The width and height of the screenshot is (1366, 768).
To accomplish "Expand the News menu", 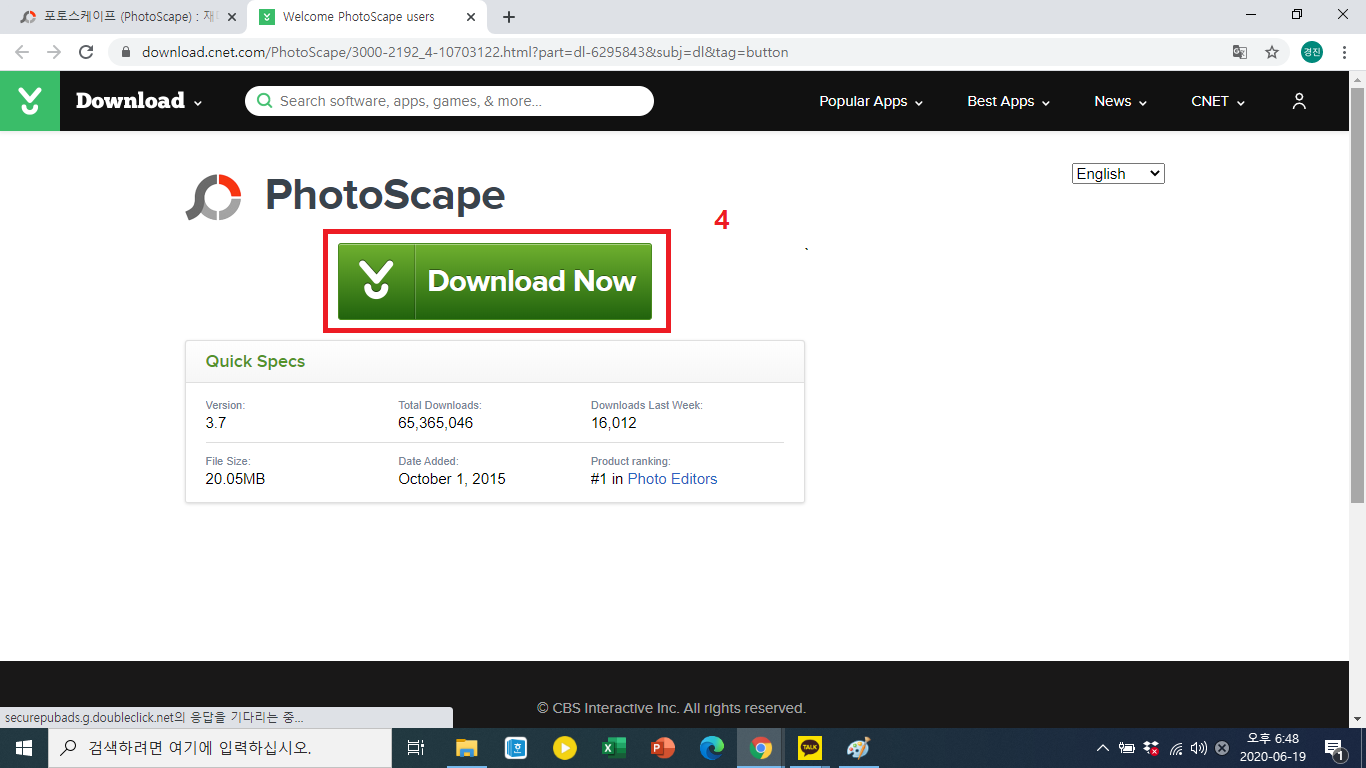I will coord(1120,101).
